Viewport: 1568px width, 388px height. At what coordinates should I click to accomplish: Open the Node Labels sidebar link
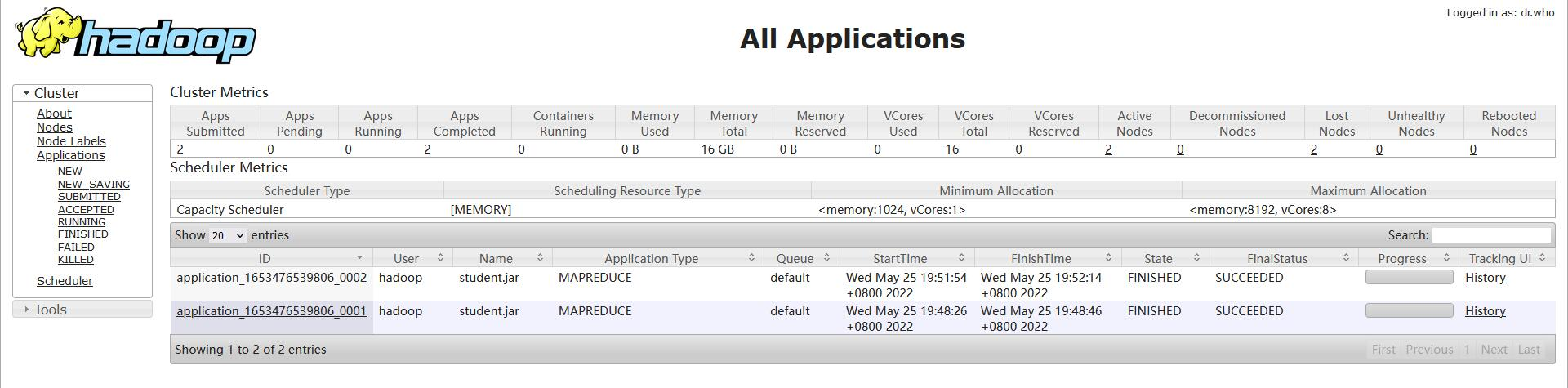tap(71, 141)
